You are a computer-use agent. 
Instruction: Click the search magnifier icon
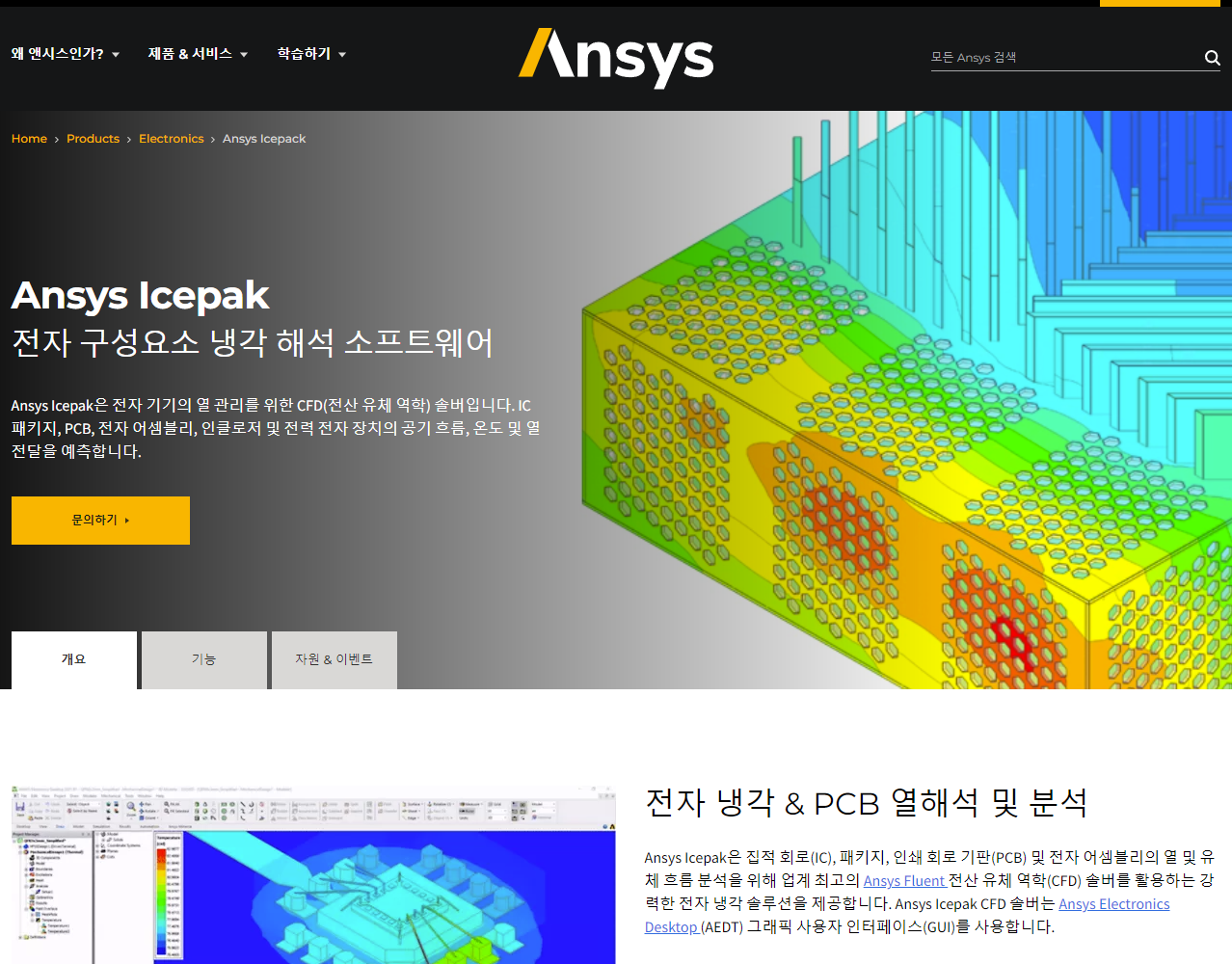tap(1212, 58)
